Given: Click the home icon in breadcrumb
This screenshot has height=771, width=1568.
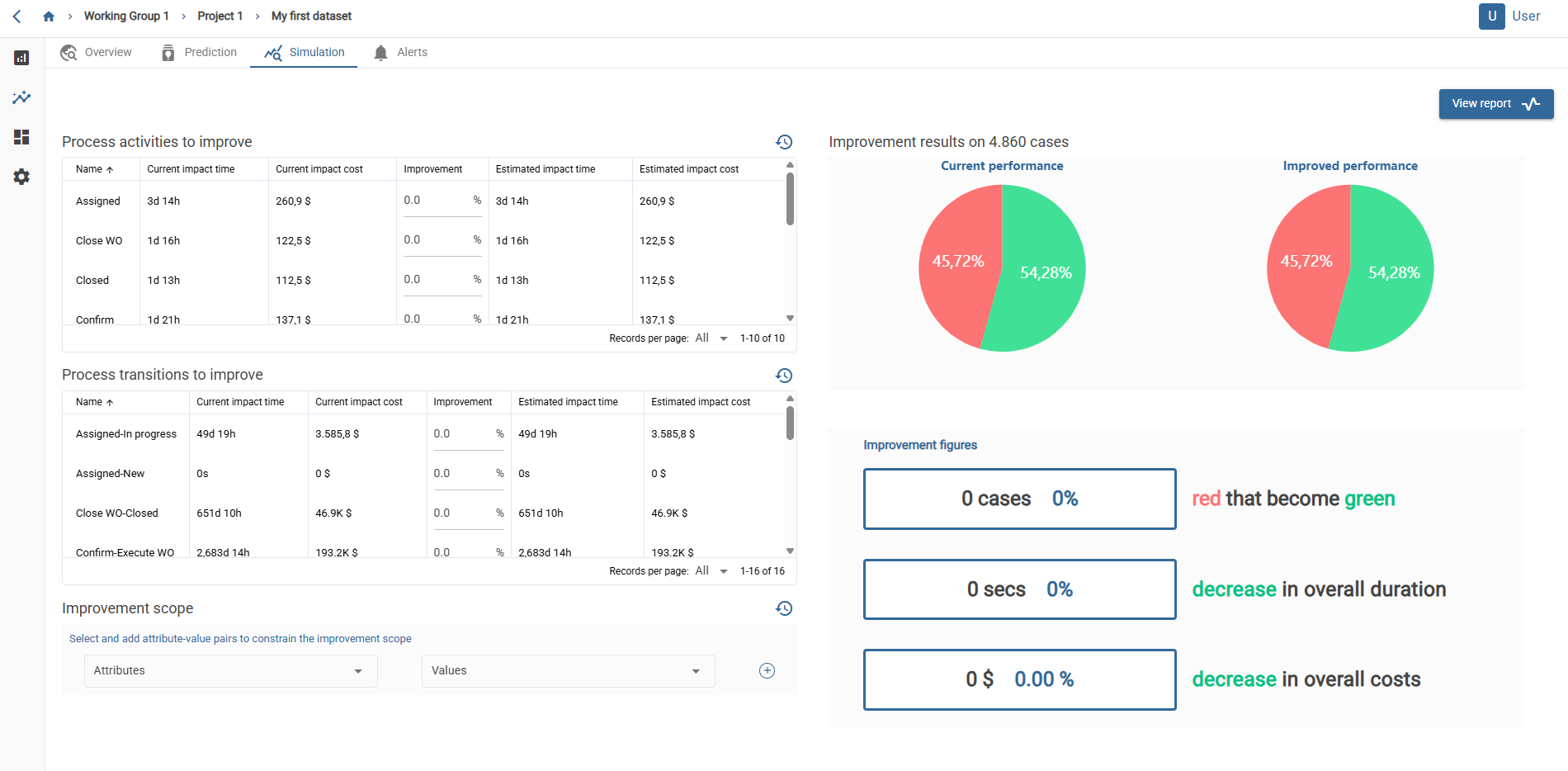Looking at the screenshot, I should pyautogui.click(x=49, y=17).
